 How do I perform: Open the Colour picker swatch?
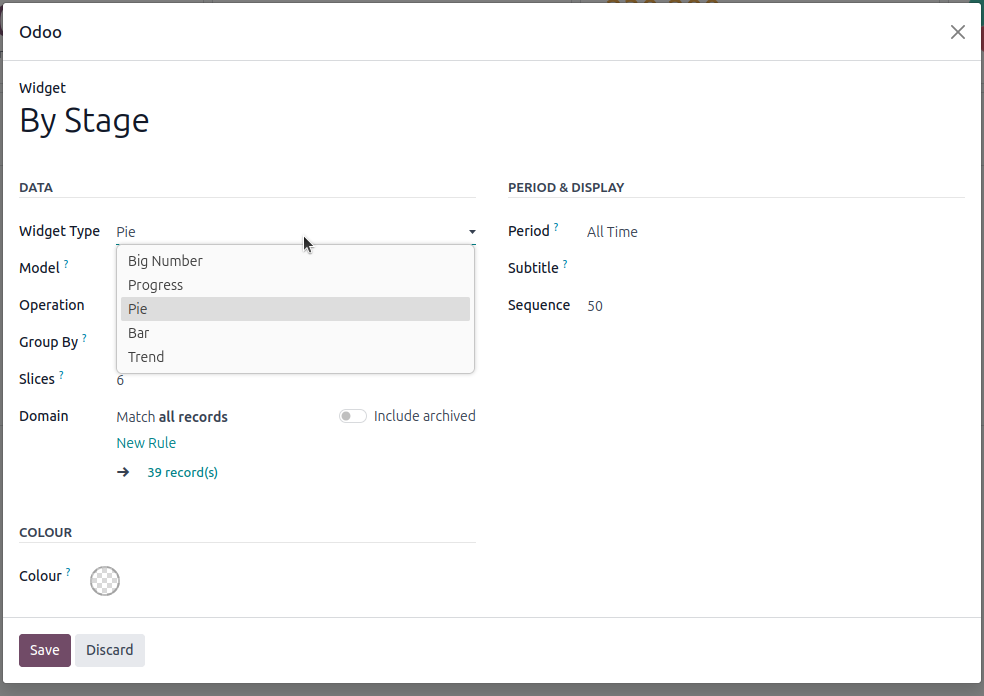[x=105, y=581]
